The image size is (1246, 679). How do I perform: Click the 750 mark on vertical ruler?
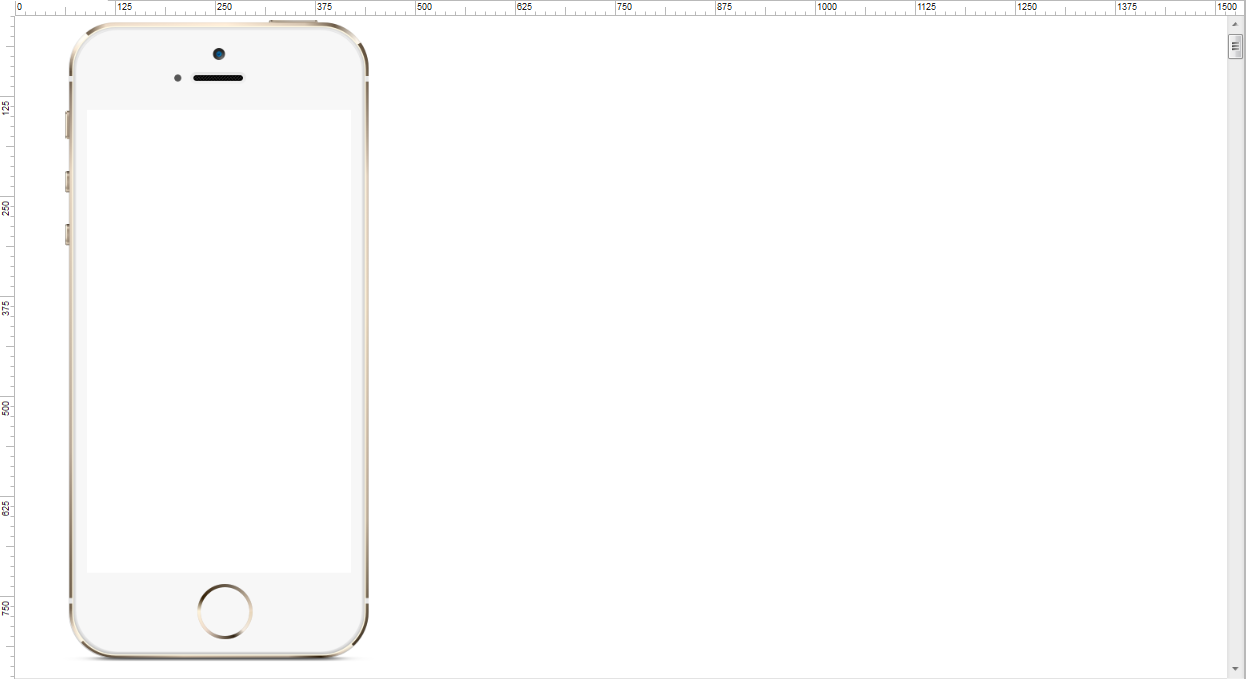coord(7,608)
